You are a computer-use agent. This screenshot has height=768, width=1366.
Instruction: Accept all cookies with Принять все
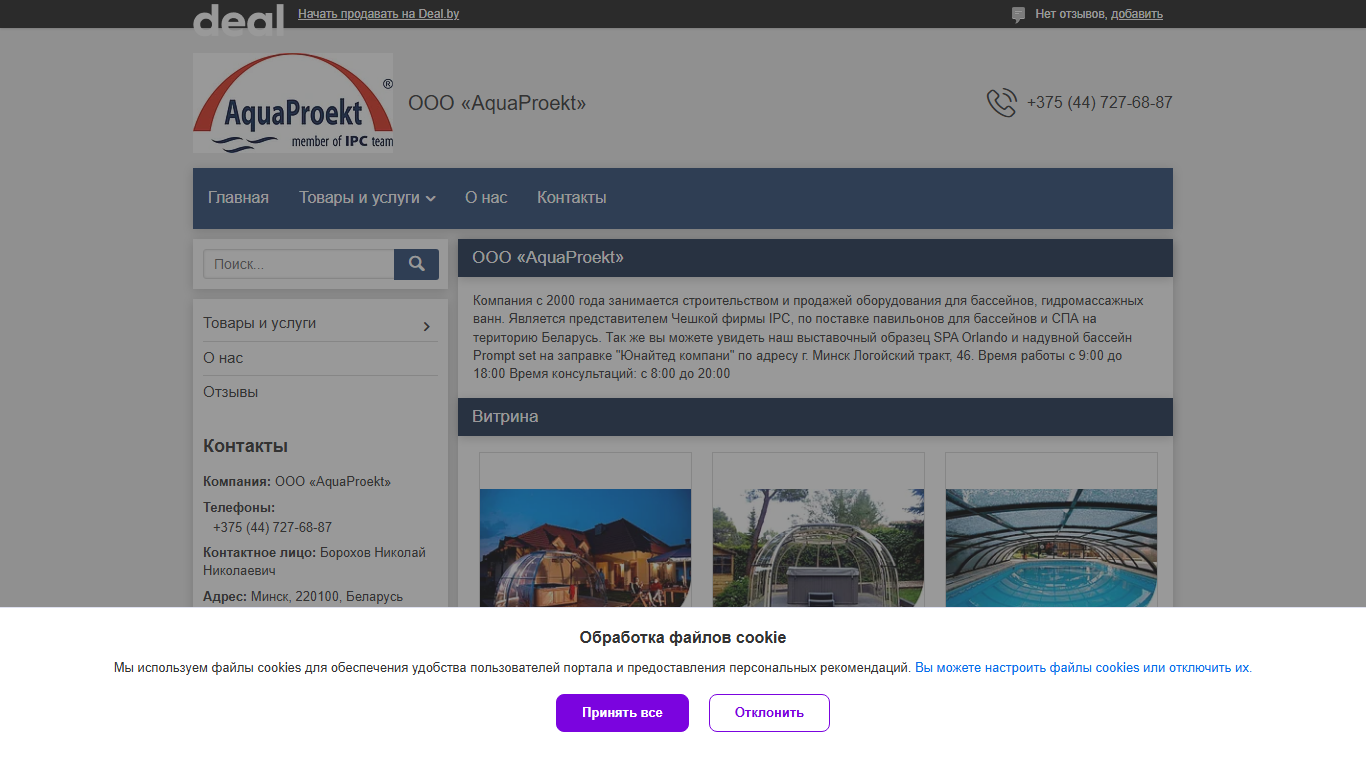tap(622, 713)
